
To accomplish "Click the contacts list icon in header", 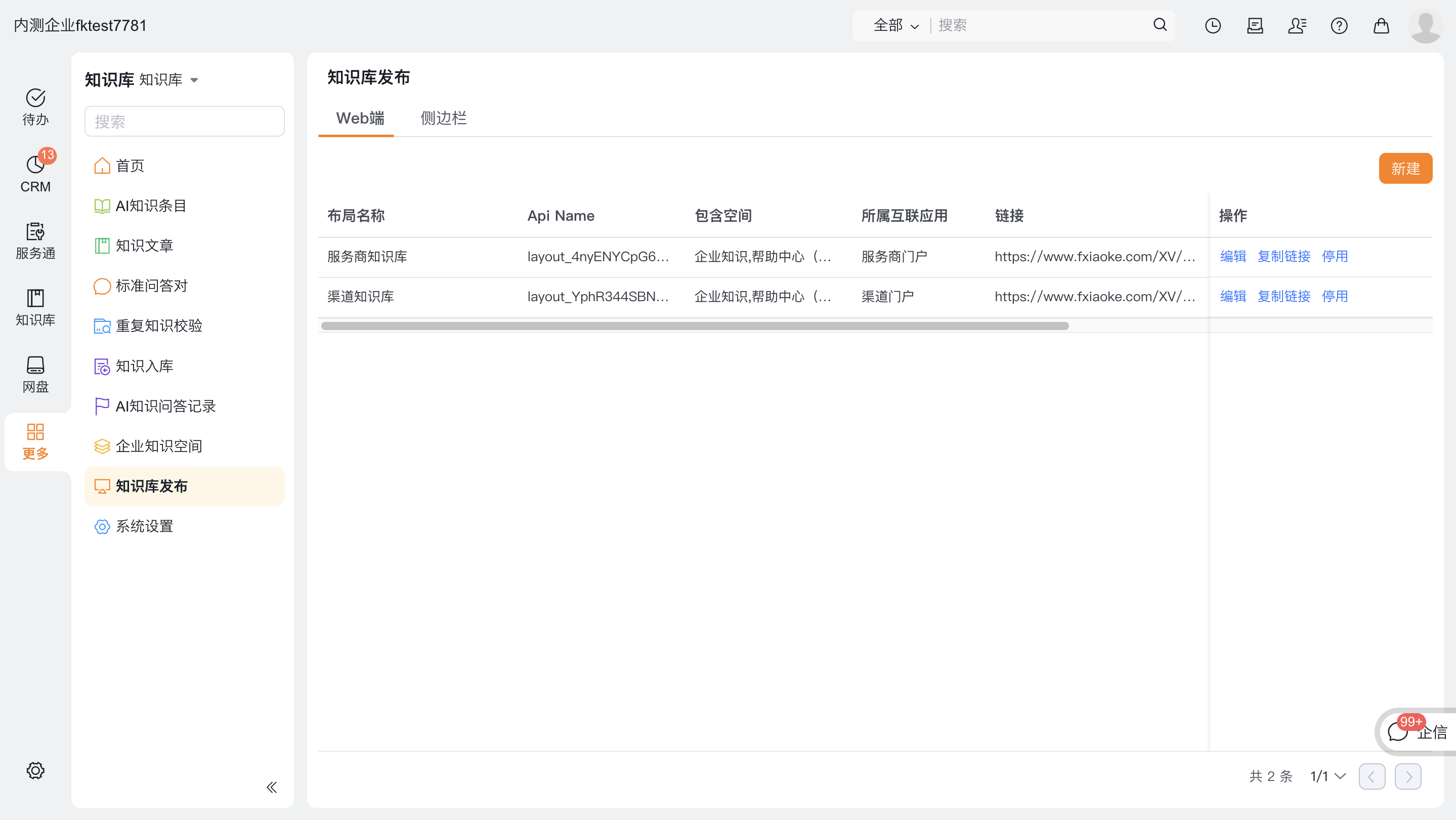I will (x=1297, y=25).
